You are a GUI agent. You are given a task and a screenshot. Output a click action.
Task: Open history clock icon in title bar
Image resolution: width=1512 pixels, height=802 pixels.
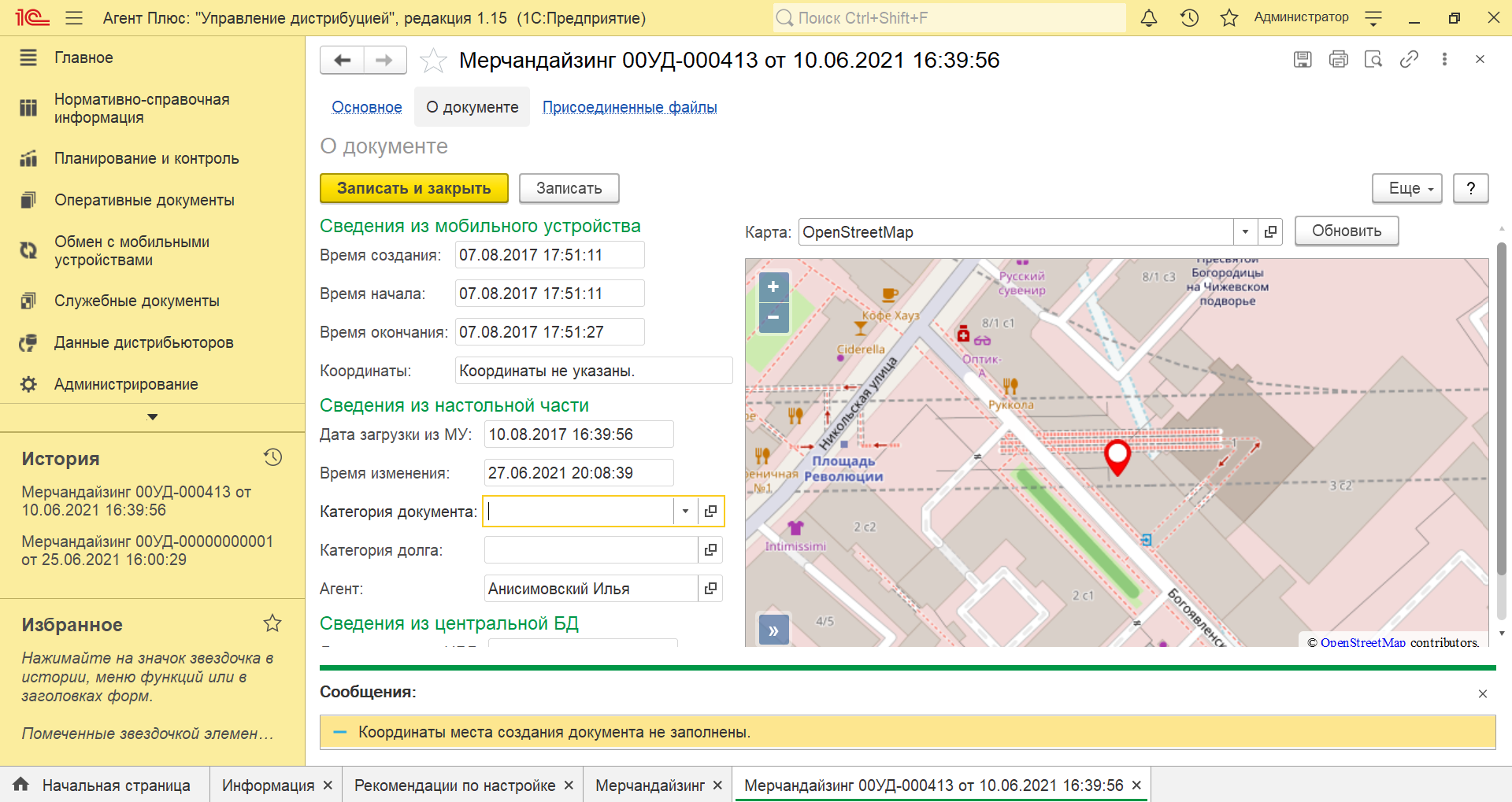pos(1189,17)
